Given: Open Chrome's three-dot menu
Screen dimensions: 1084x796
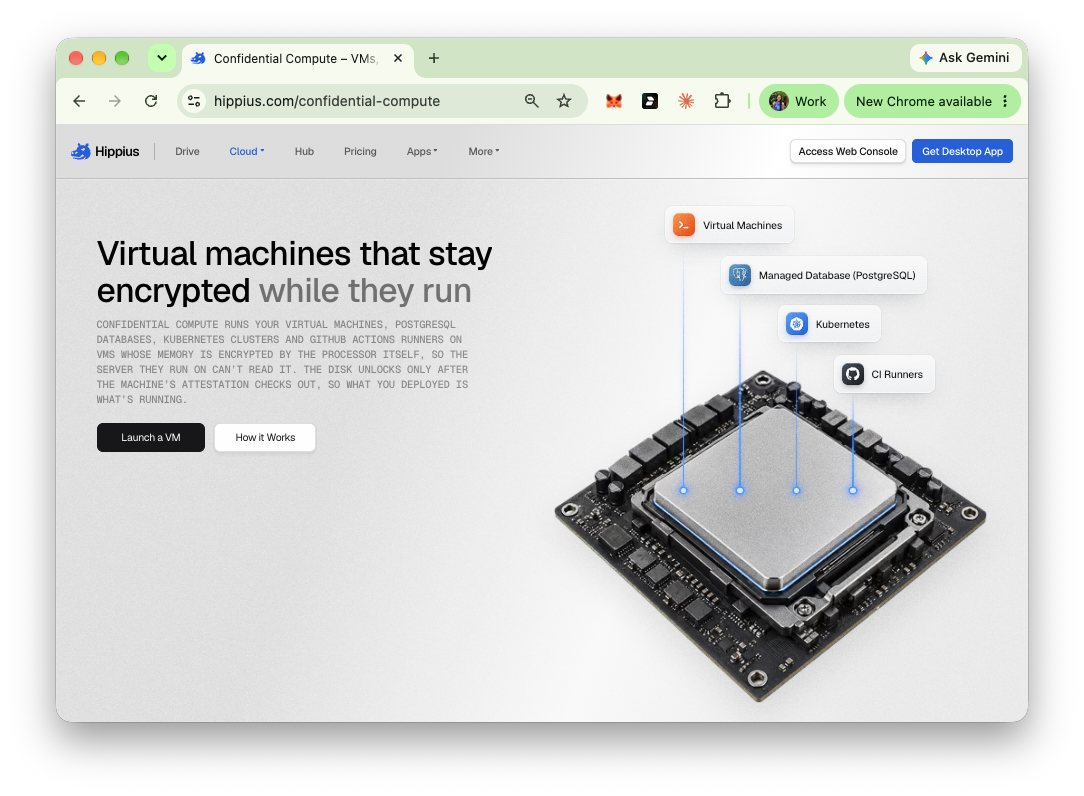Looking at the screenshot, I should pos(1005,101).
